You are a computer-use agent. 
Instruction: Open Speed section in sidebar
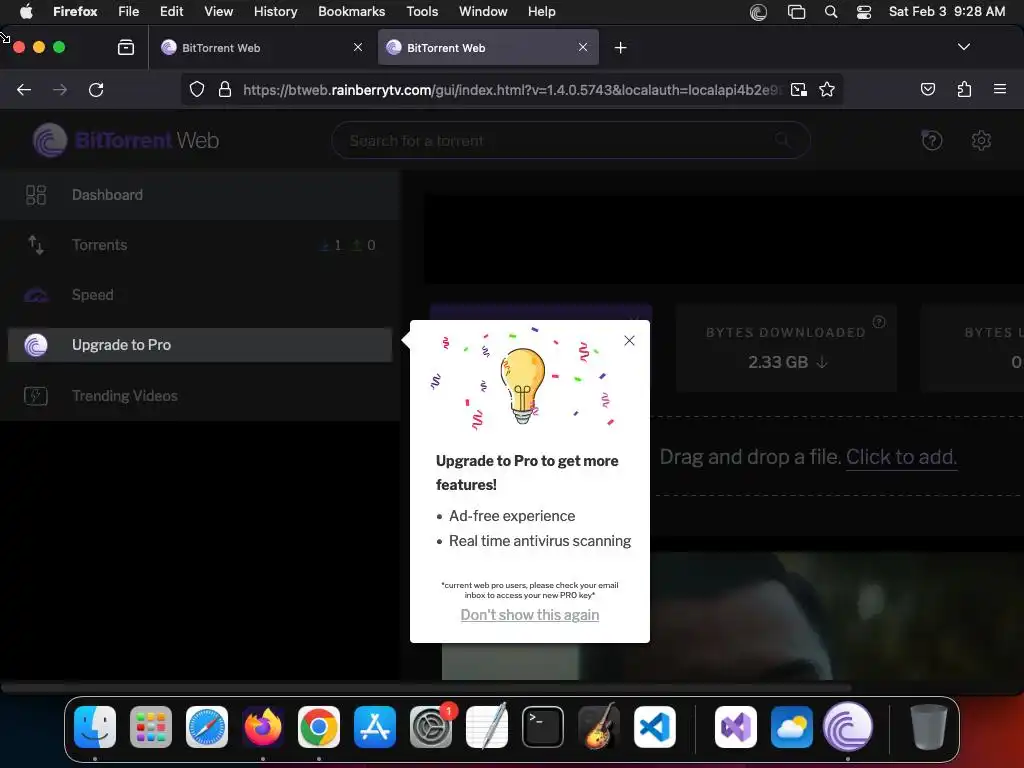[200, 295]
